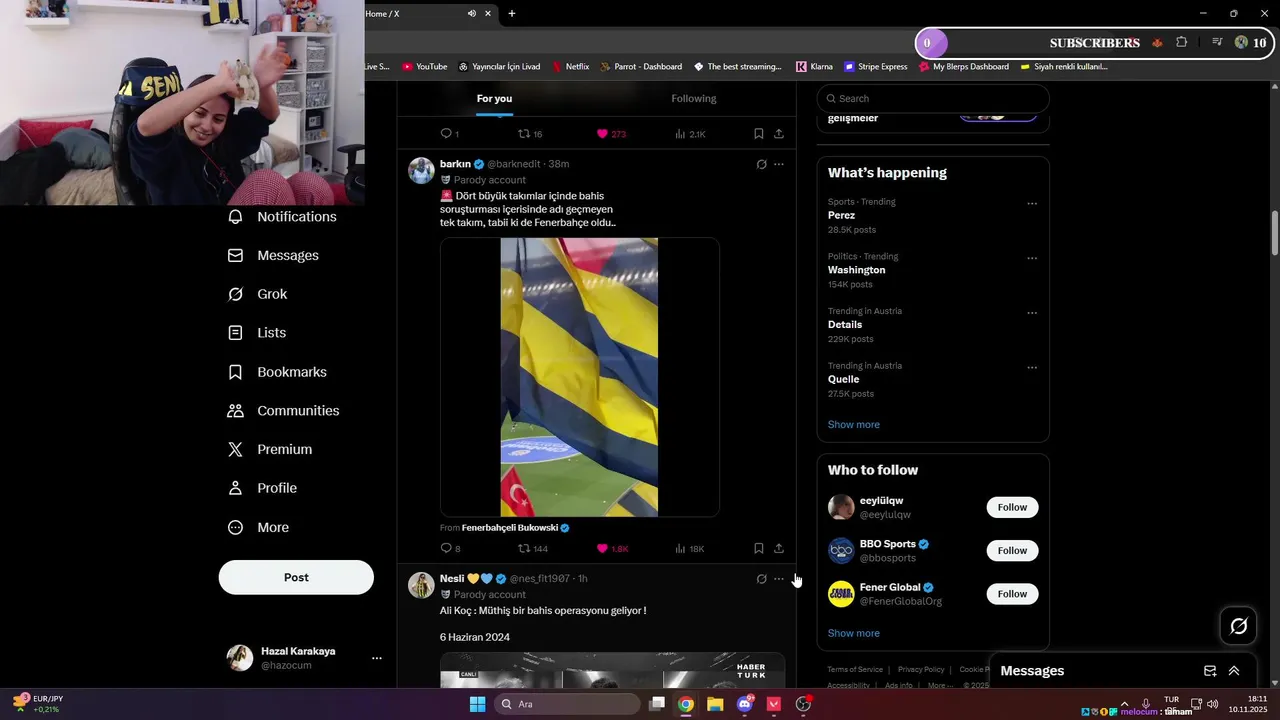This screenshot has height=720, width=1280.
Task: Open the floating Grok button
Action: [x=1238, y=626]
